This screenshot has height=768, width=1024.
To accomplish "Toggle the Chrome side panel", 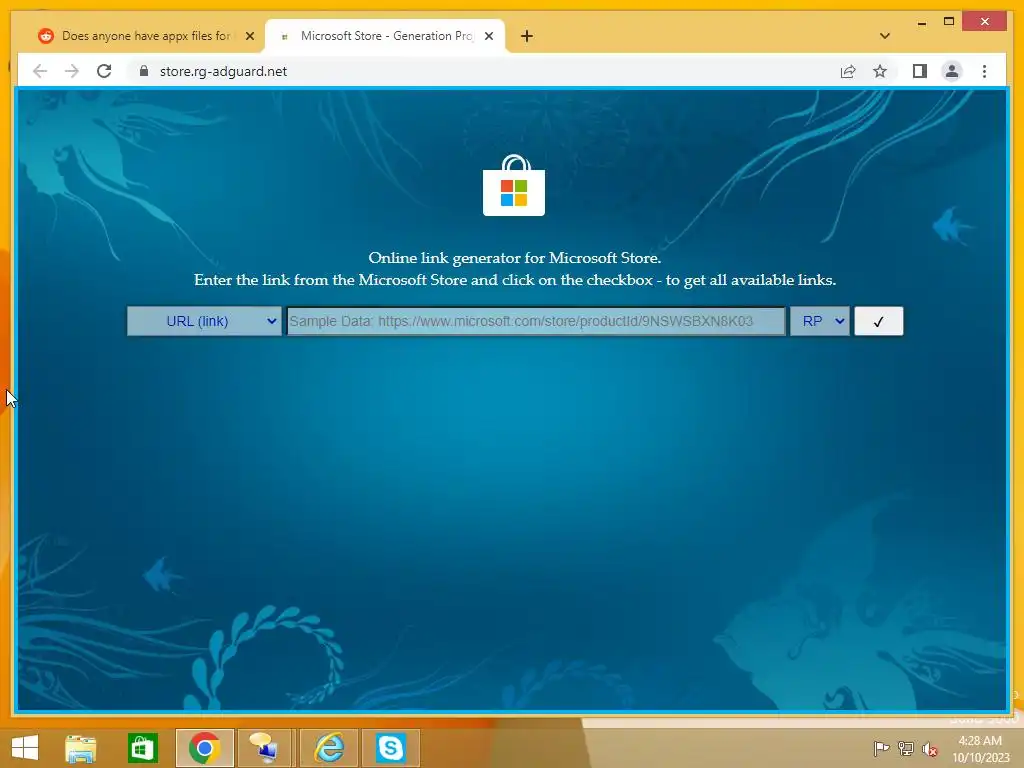I will [x=920, y=71].
